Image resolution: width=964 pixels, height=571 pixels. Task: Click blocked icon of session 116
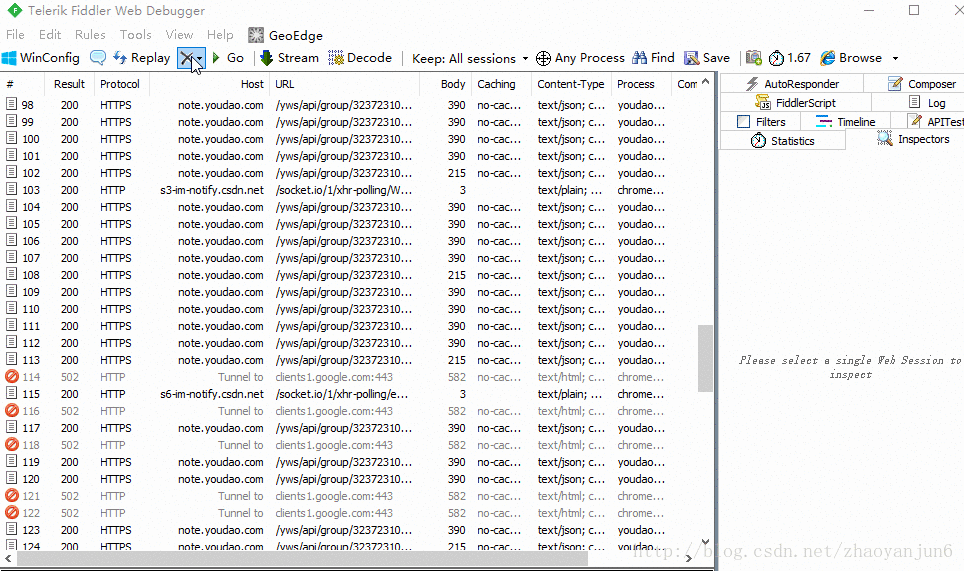point(12,411)
